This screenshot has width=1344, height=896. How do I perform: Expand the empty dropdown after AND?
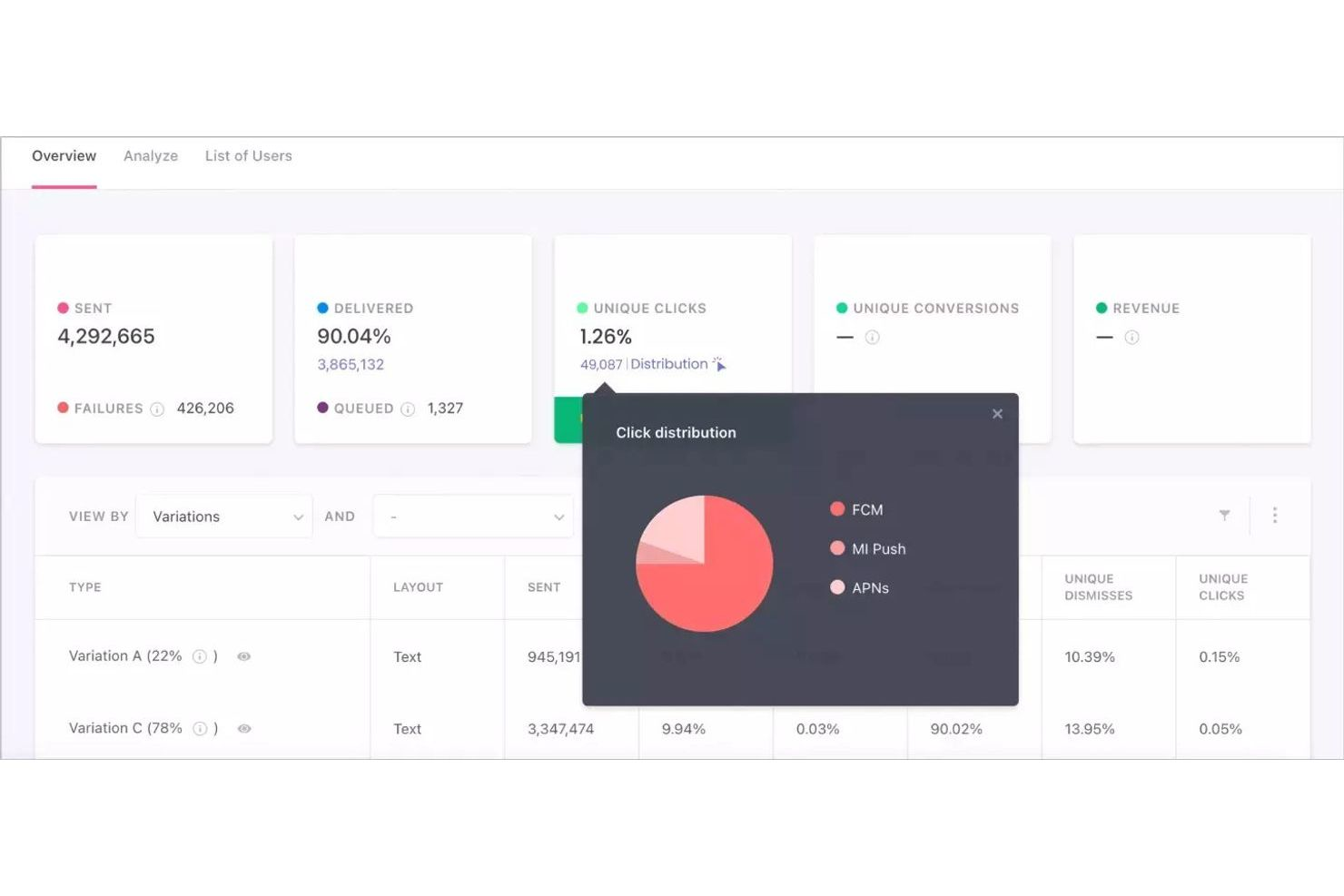[473, 516]
